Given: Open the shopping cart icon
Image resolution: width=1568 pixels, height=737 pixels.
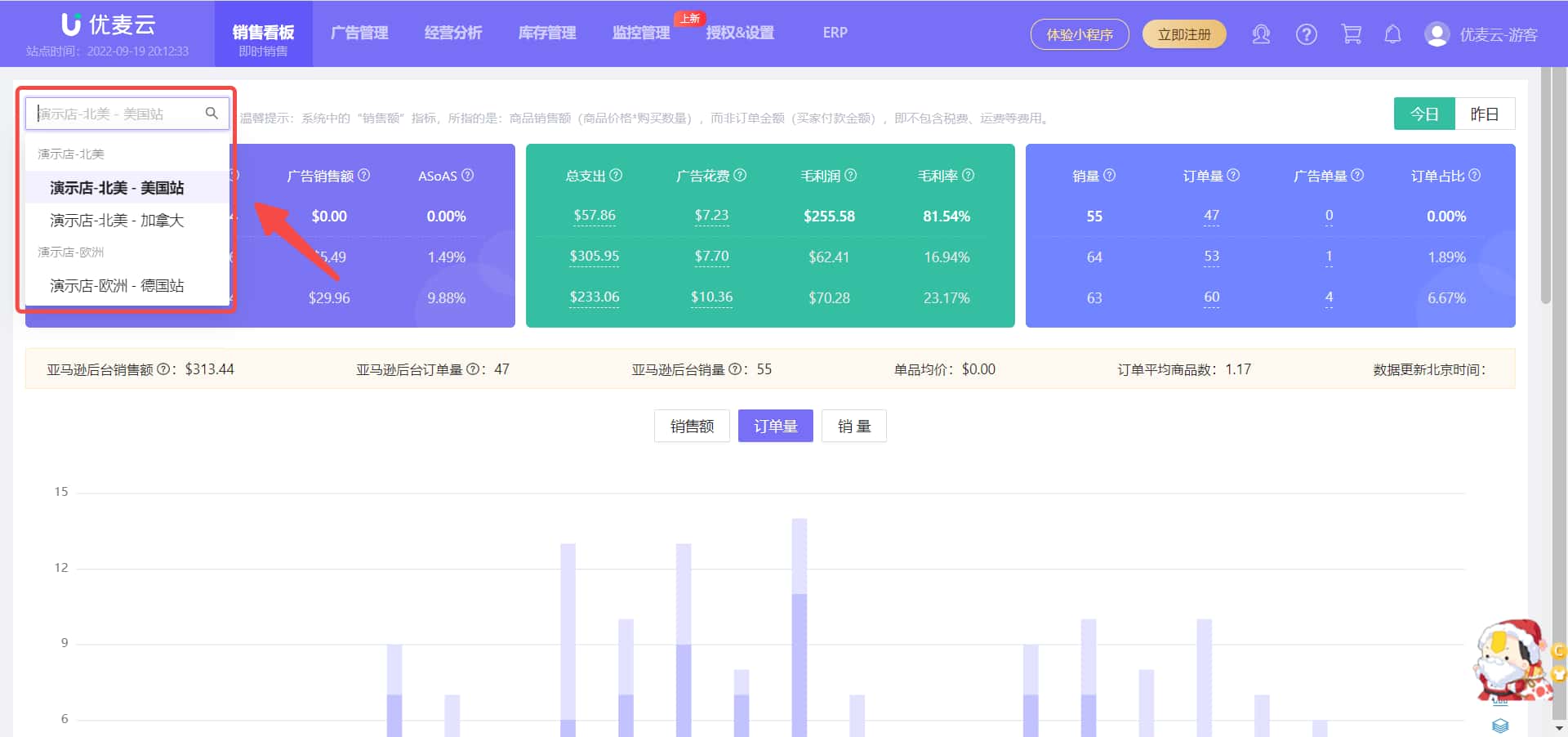Looking at the screenshot, I should pyautogui.click(x=1352, y=34).
